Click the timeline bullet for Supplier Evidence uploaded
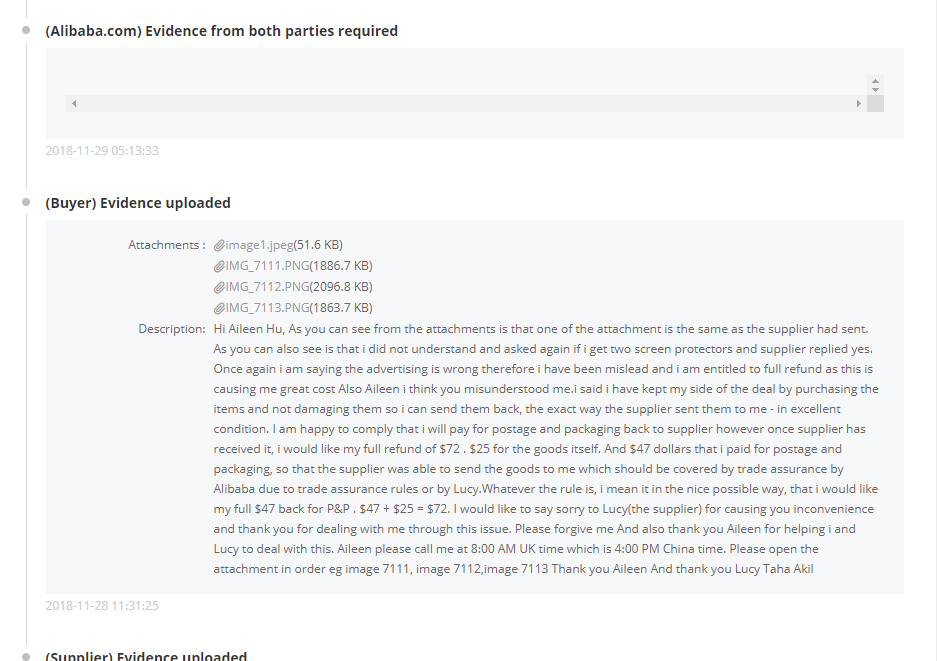 (x=26, y=657)
